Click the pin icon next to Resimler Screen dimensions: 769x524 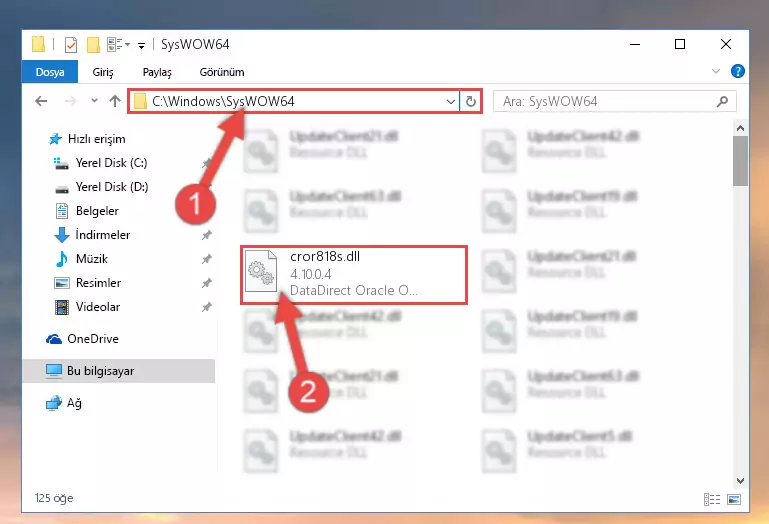coord(206,283)
